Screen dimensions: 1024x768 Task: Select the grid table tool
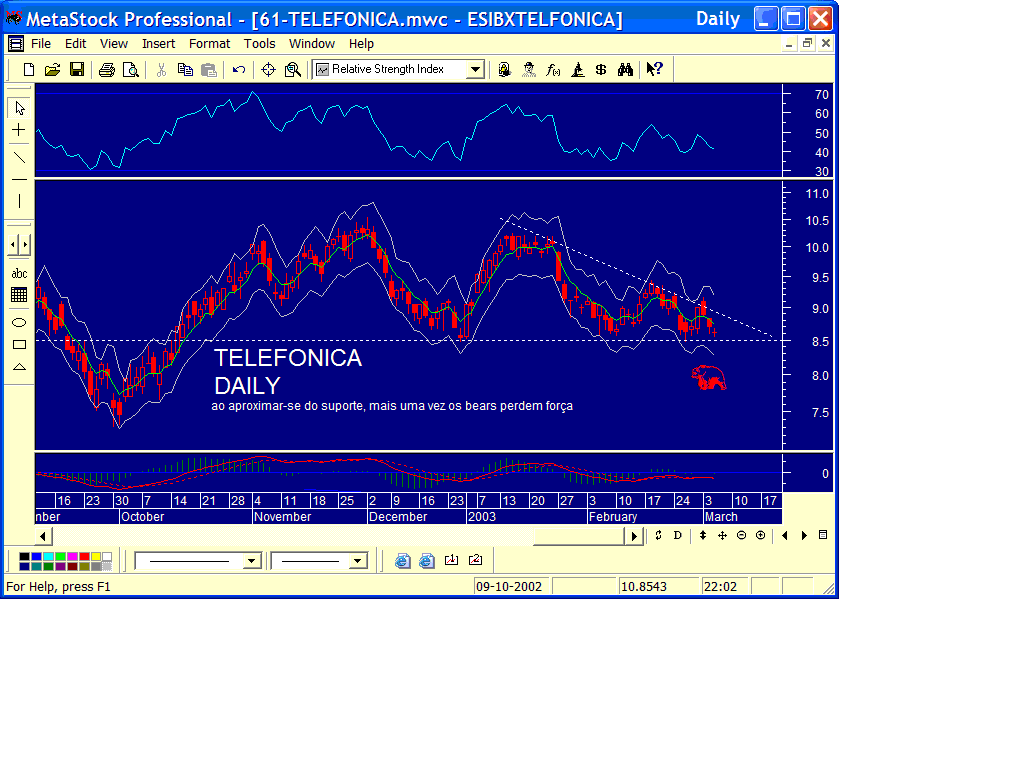tap(19, 295)
